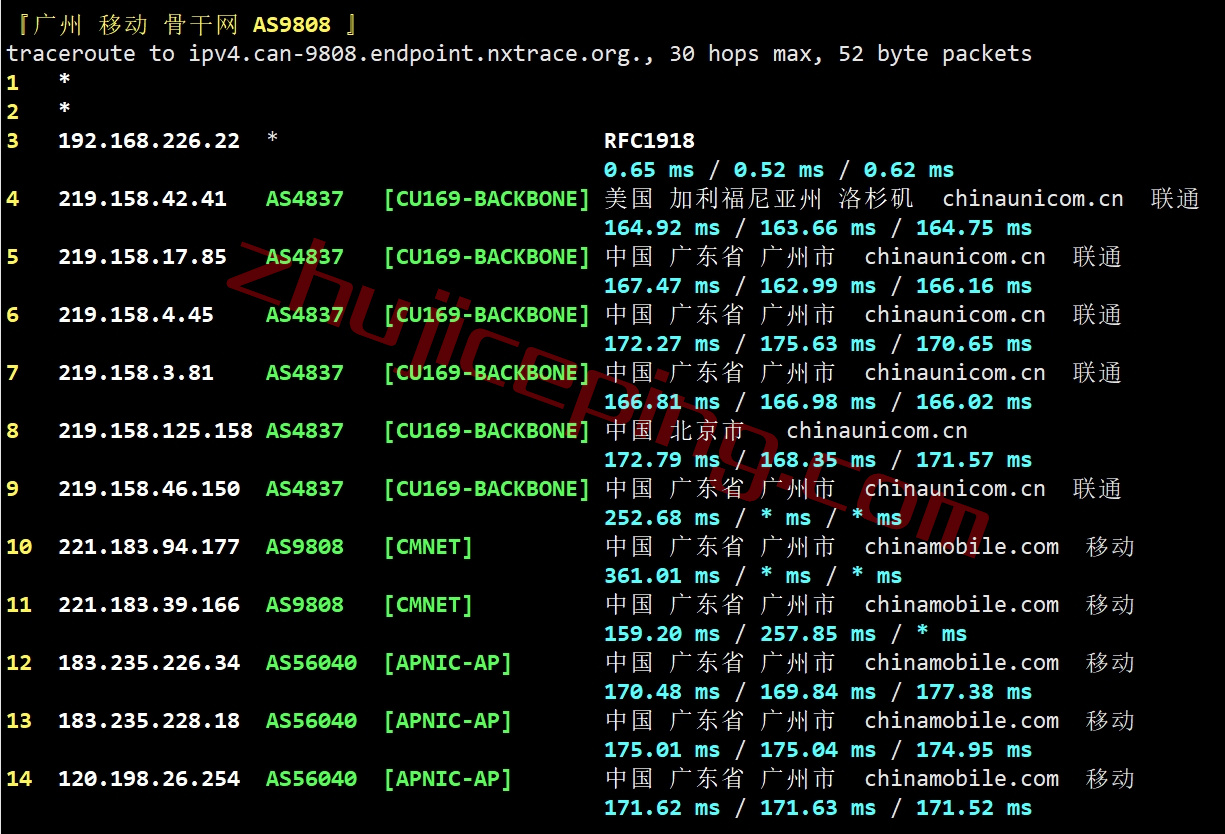This screenshot has width=1225, height=834.
Task: Select IP 219.158.3.81
Action: [x=136, y=373]
